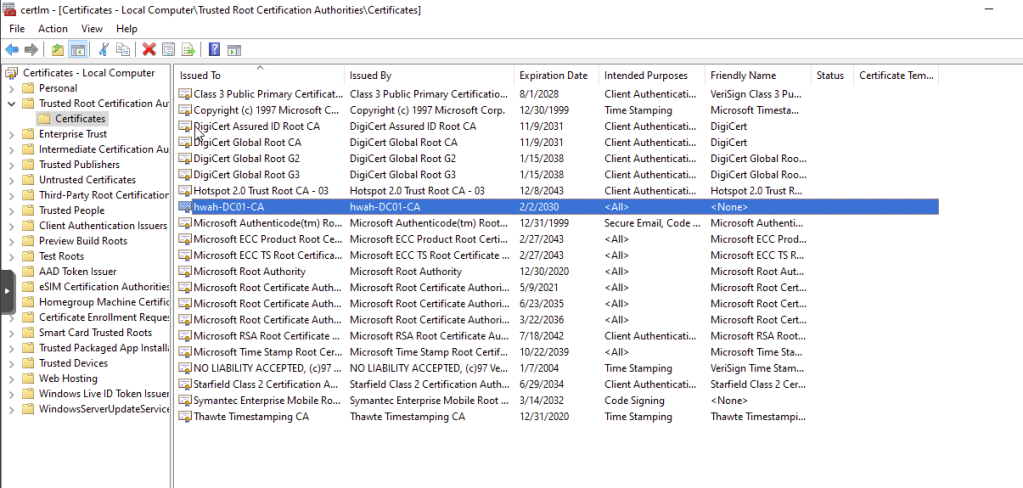Collapse Trusted Root Certification Authorities node
The height and width of the screenshot is (488, 1023).
pyautogui.click(x=10, y=103)
